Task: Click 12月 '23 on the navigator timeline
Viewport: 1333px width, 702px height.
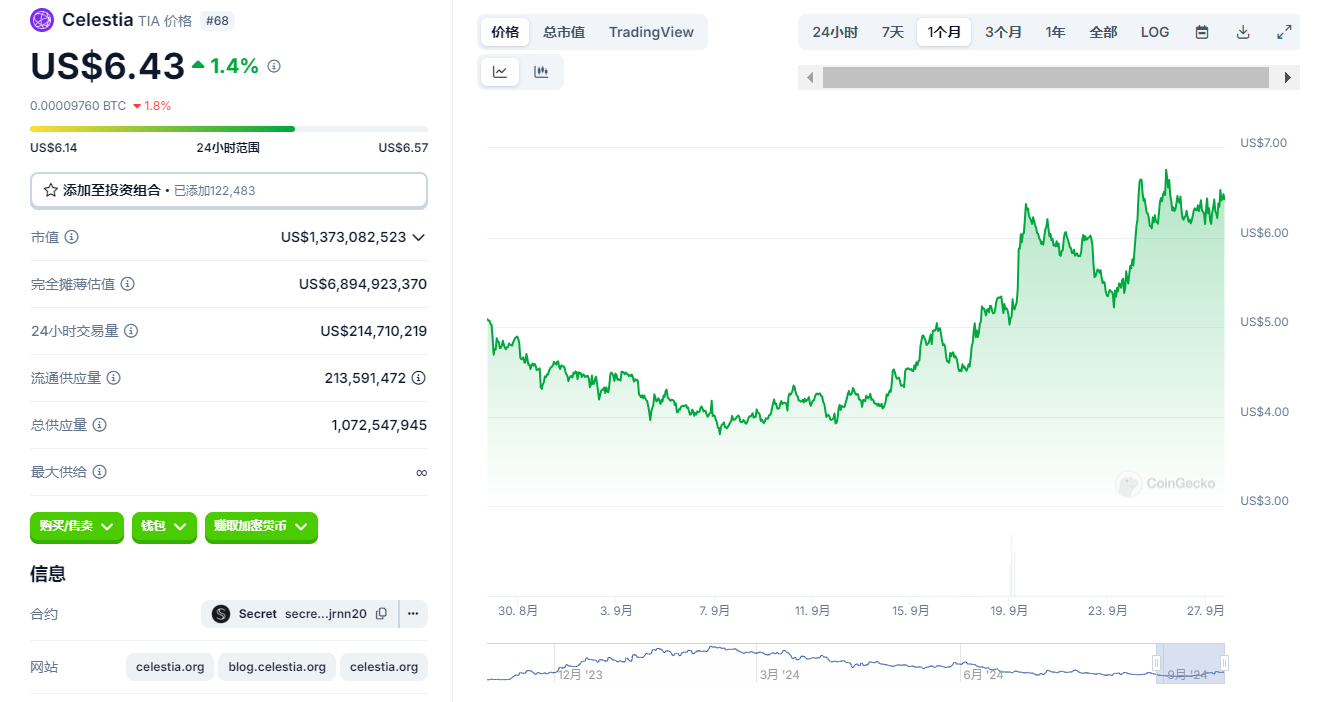Action: (580, 675)
